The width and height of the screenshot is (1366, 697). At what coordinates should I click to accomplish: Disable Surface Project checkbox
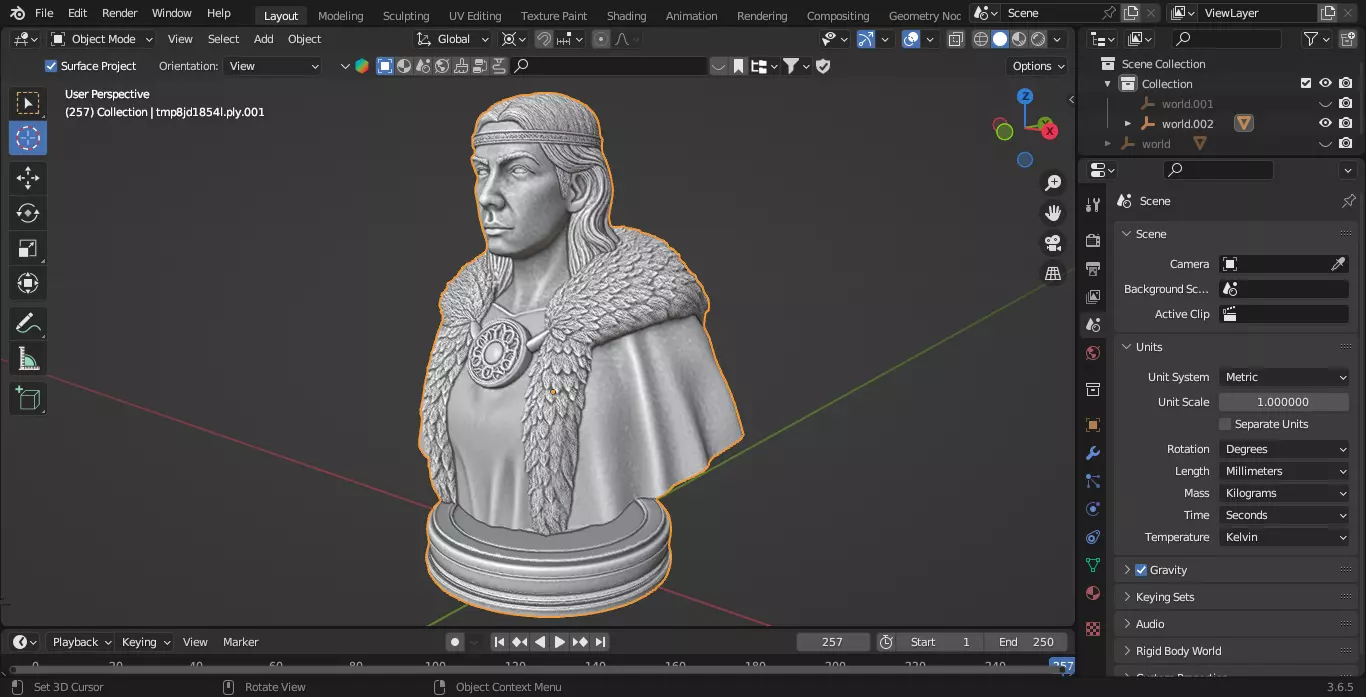tap(51, 66)
